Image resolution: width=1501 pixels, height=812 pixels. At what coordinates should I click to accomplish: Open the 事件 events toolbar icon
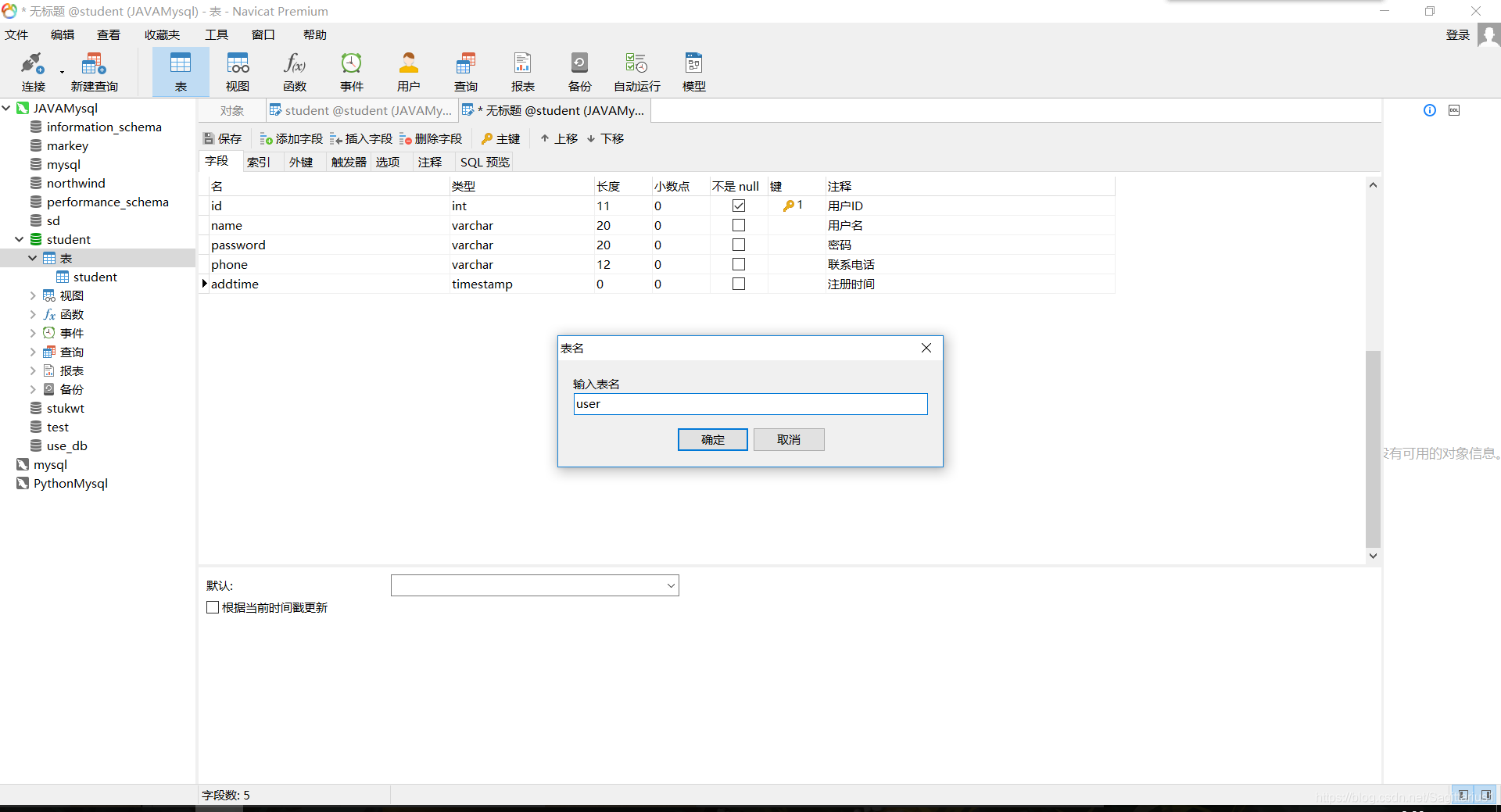[x=352, y=72]
